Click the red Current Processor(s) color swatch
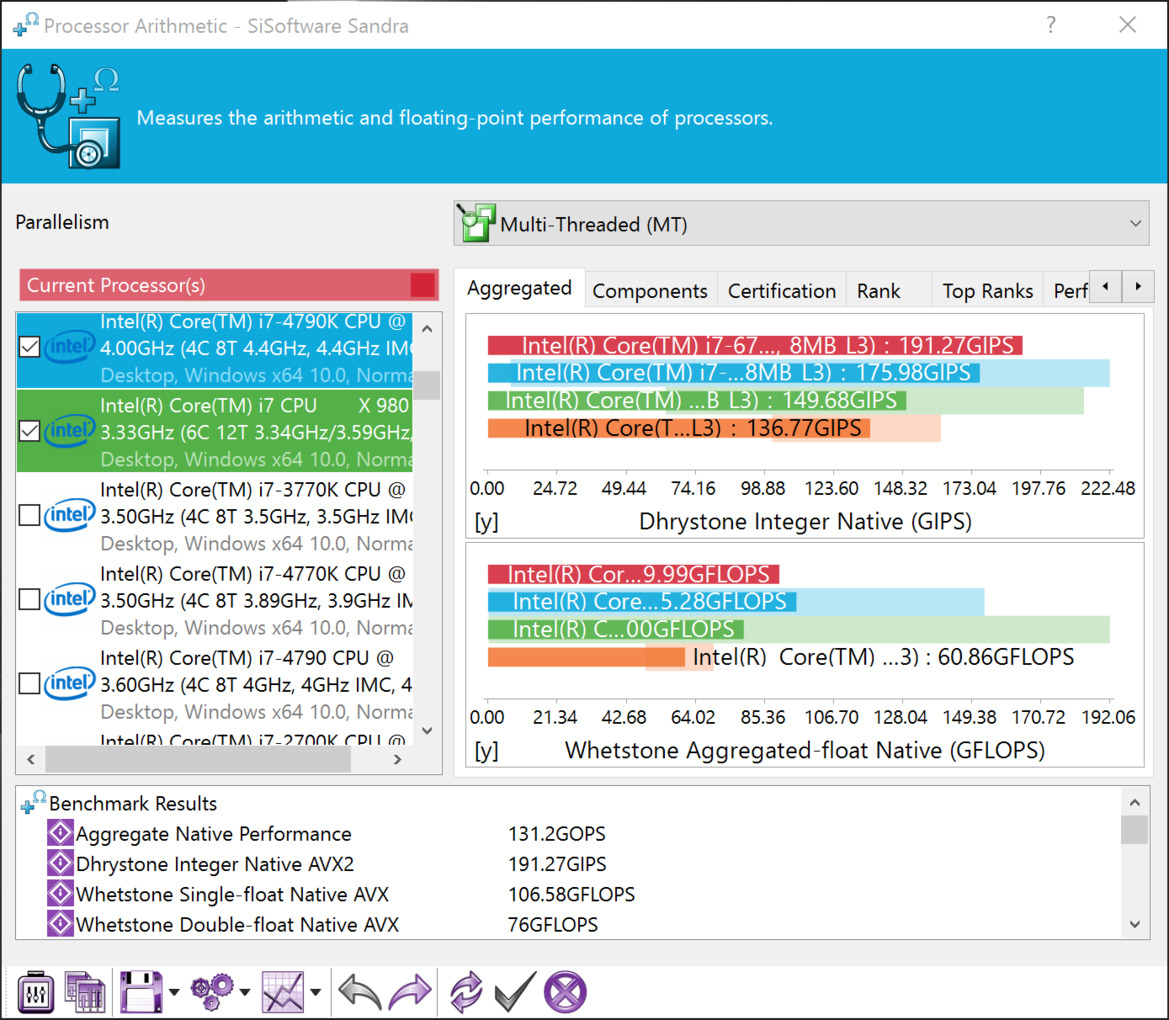This screenshot has width=1169, height=1020. point(423,285)
